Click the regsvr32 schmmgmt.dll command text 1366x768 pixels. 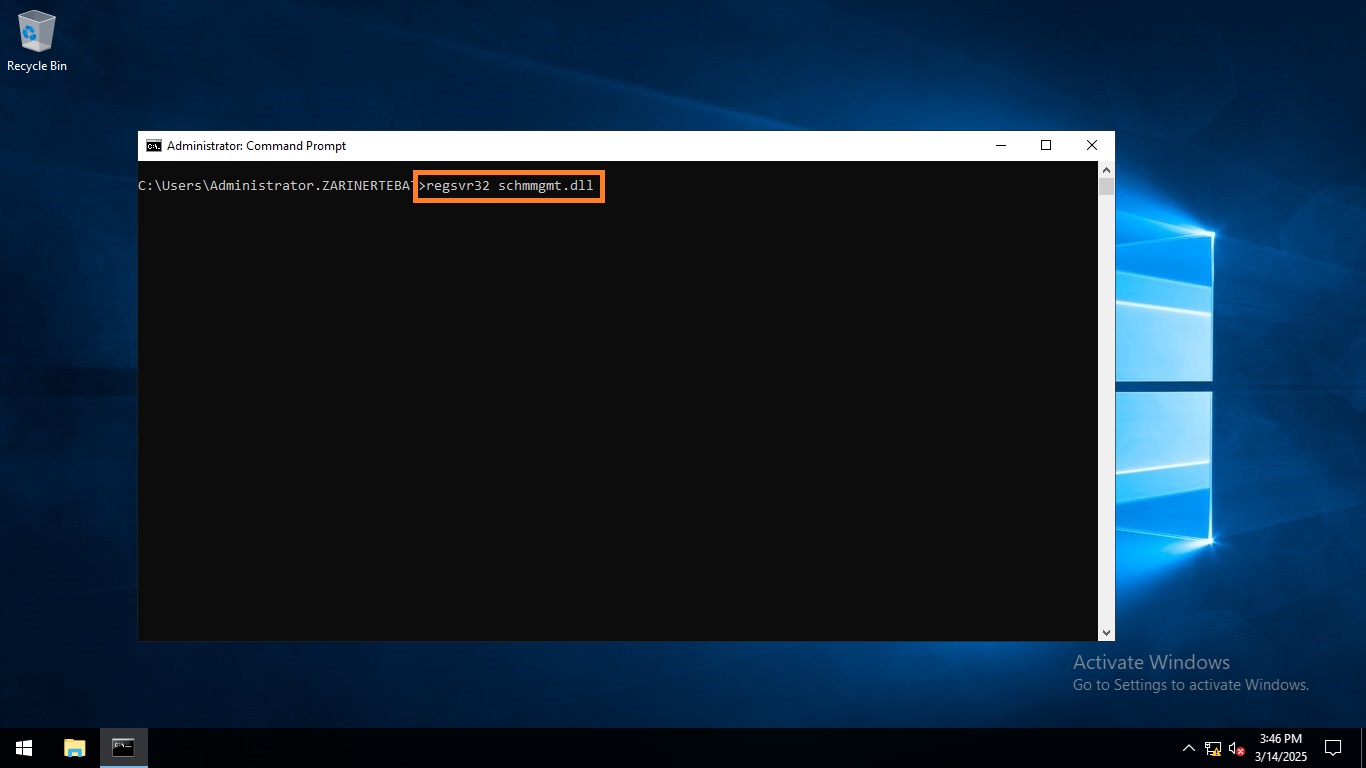pyautogui.click(x=510, y=186)
